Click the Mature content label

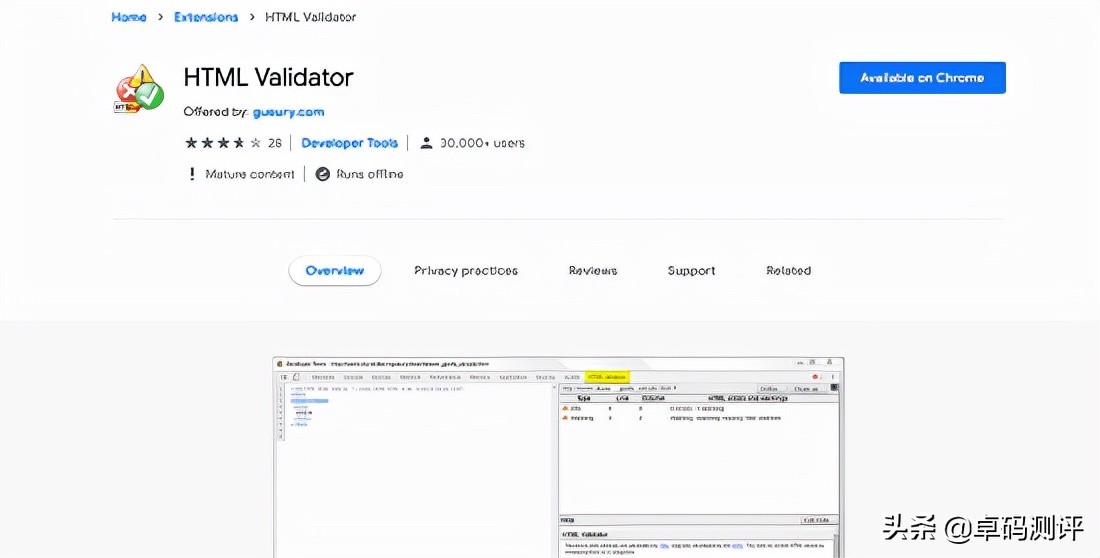pyautogui.click(x=250, y=174)
